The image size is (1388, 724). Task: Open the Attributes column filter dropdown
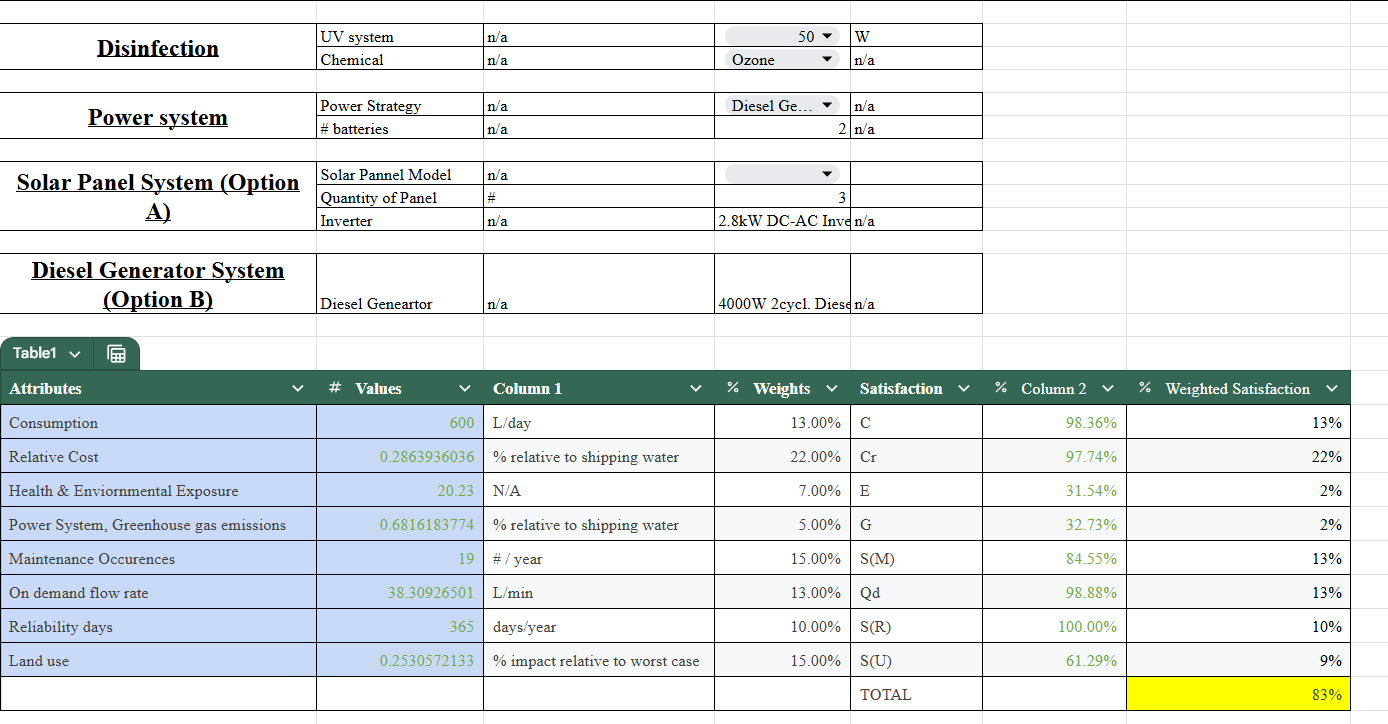tap(297, 388)
